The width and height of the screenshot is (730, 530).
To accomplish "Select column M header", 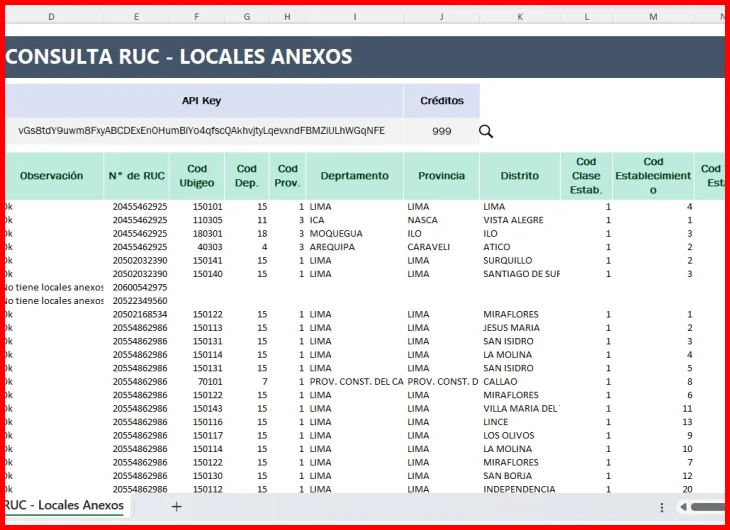I will tap(653, 17).
